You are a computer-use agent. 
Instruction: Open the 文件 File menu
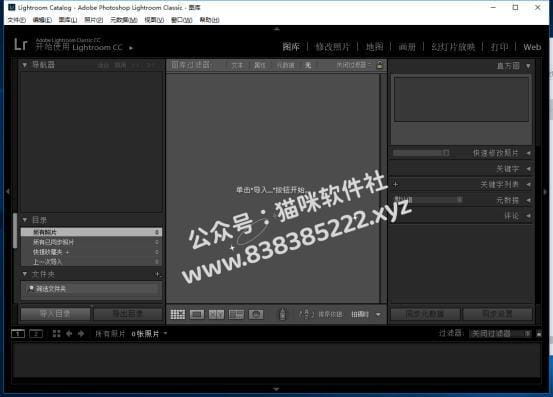(x=17, y=20)
